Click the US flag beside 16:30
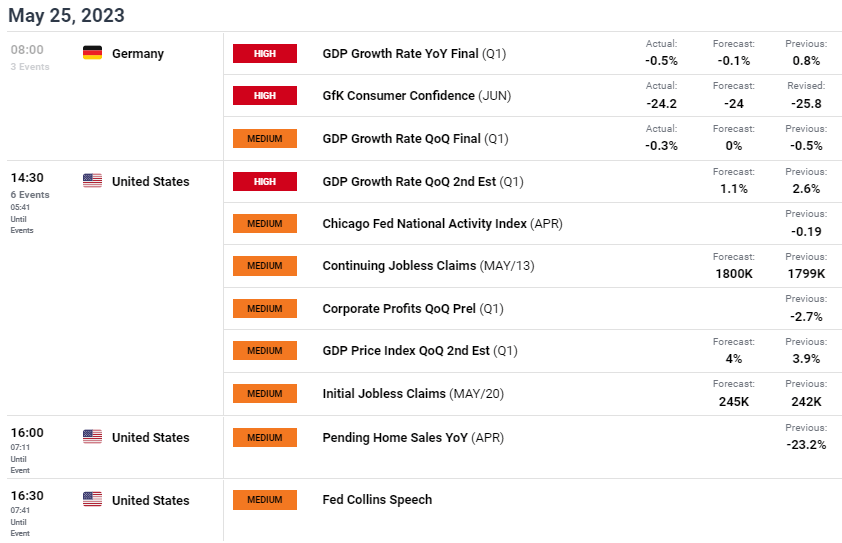Viewport: 842px width, 543px height. pos(92,499)
